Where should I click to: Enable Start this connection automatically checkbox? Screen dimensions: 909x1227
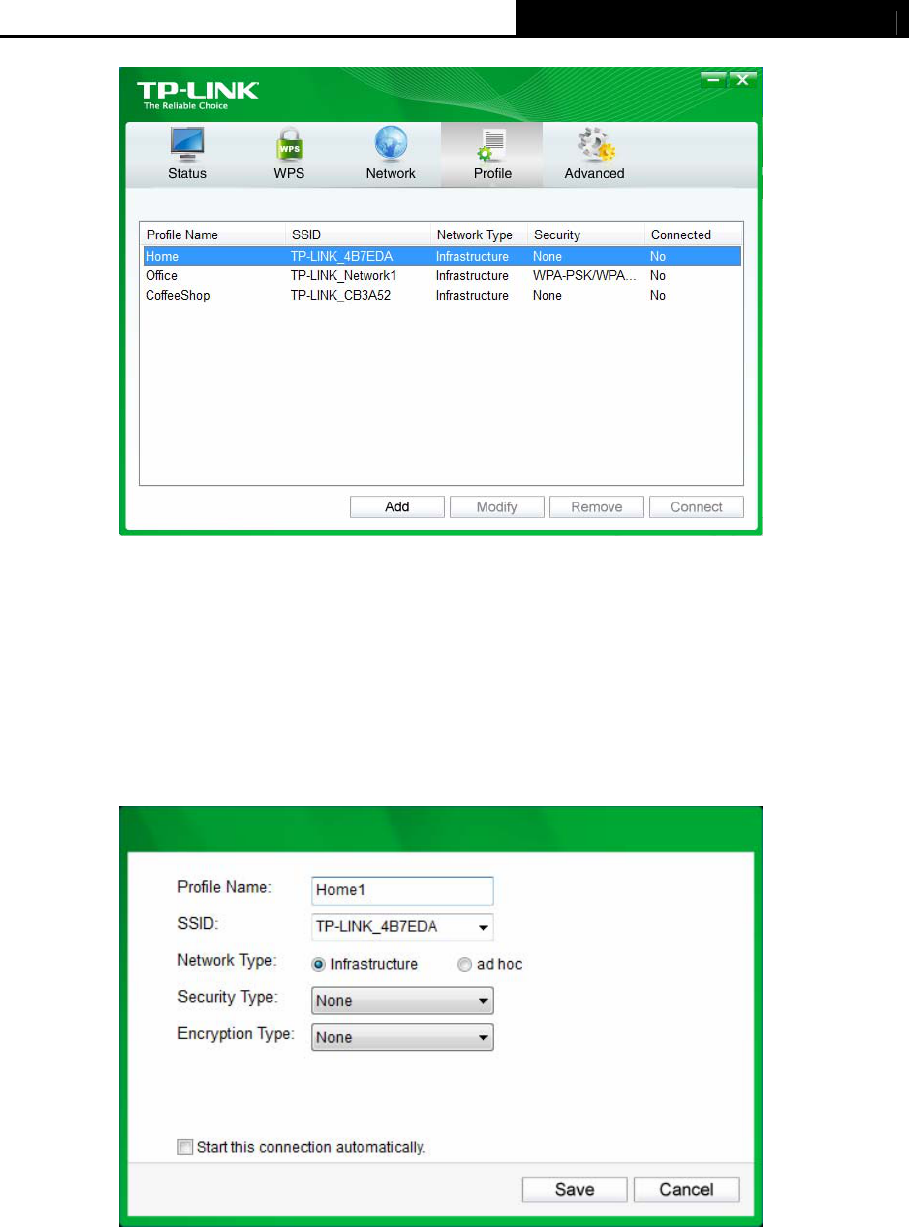pos(185,1147)
